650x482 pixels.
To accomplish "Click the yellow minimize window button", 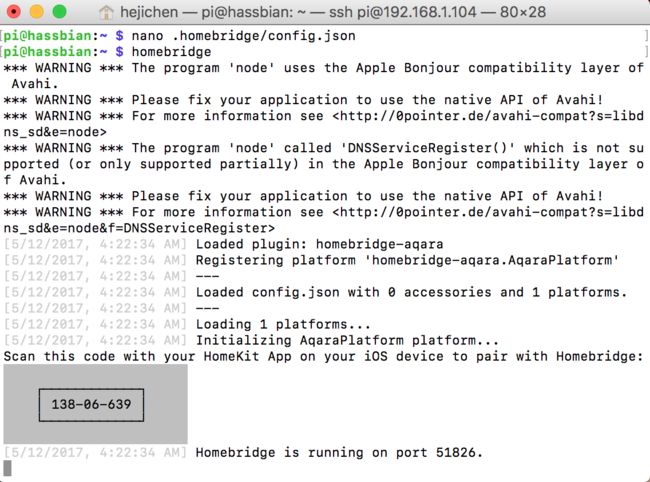I will 36,12.
